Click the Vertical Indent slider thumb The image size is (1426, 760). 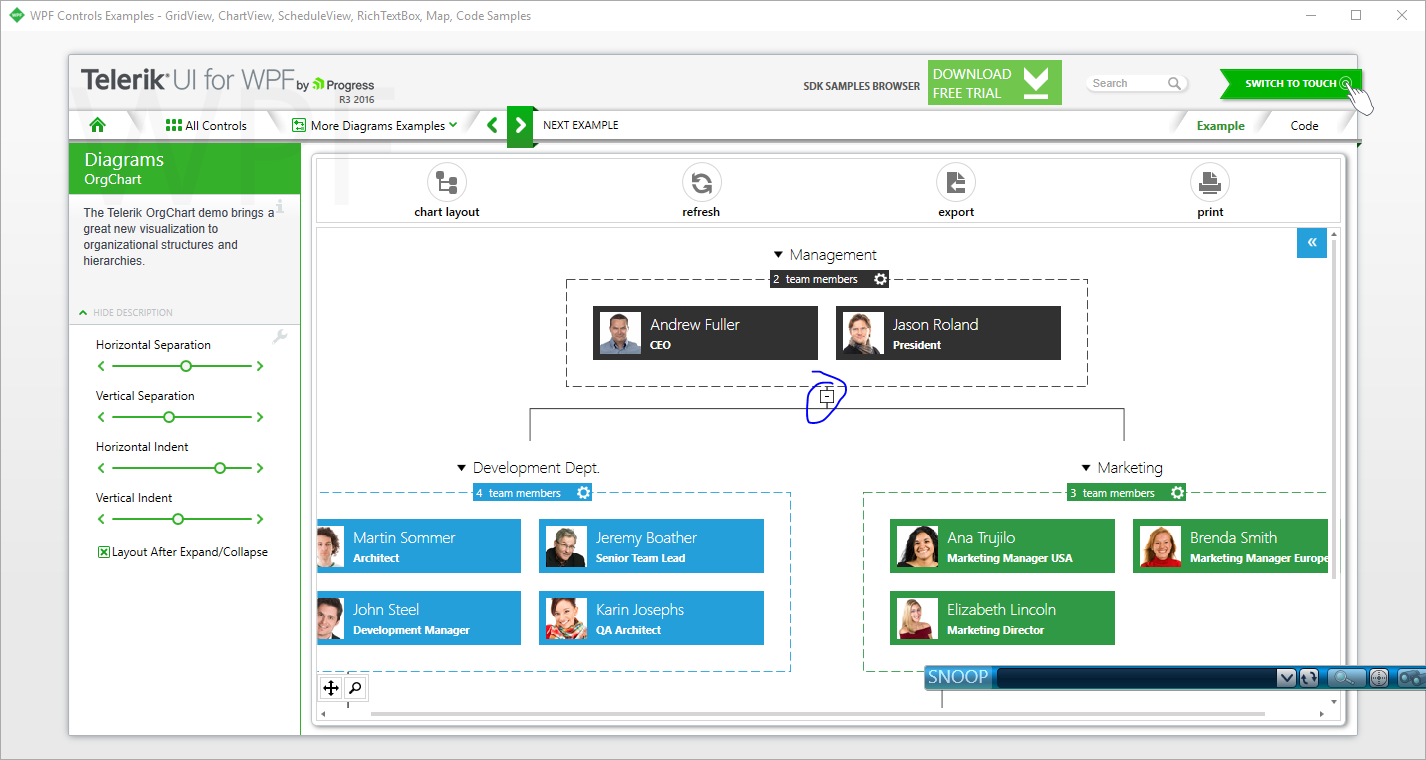[x=178, y=519]
